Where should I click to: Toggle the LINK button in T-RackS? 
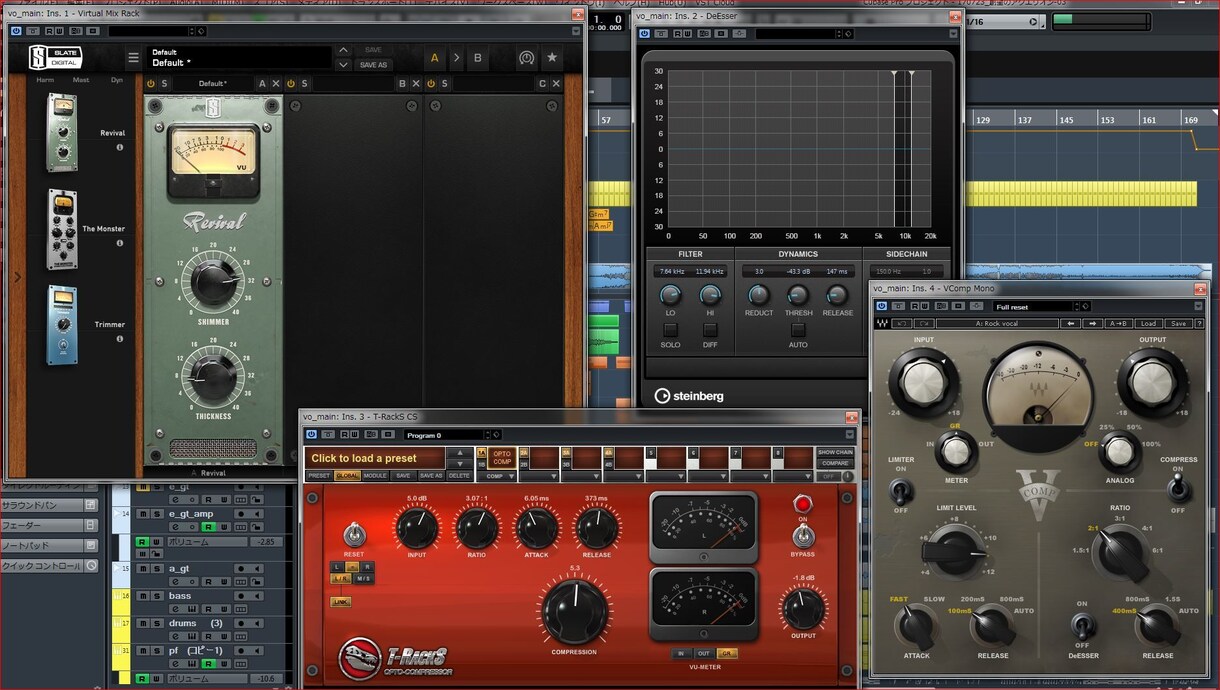coord(341,602)
